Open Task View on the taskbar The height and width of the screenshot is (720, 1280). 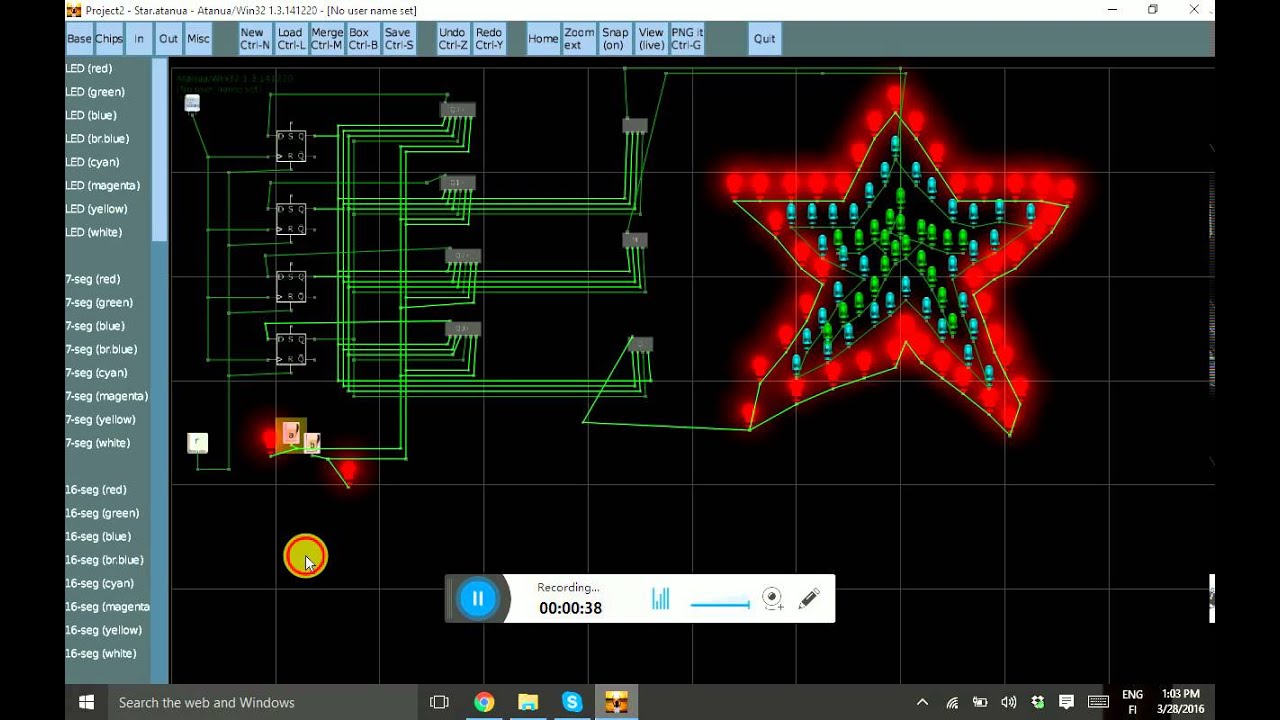[439, 702]
